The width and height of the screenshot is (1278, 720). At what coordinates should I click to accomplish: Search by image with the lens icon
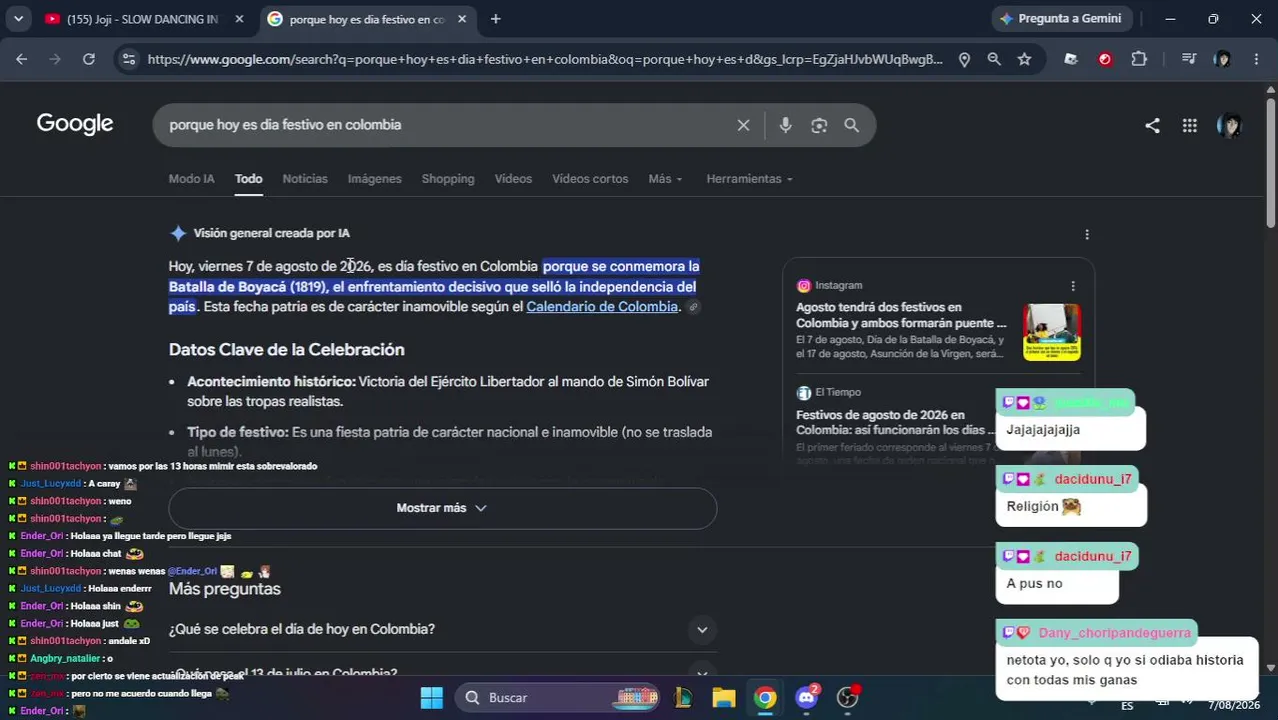point(819,125)
